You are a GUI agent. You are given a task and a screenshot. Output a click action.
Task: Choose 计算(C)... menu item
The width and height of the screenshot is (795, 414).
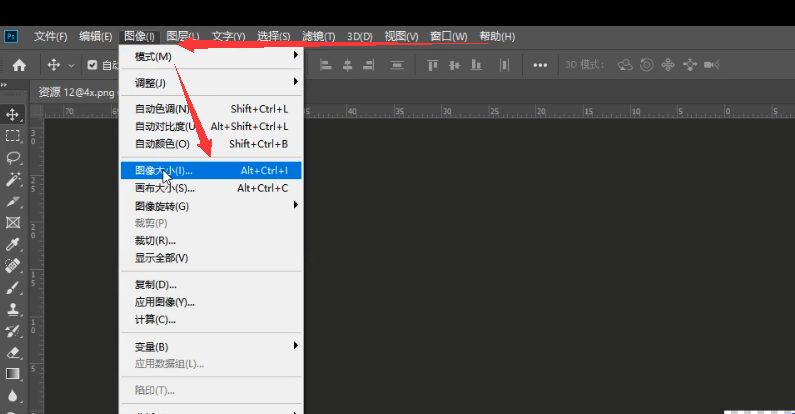[x=211, y=320]
